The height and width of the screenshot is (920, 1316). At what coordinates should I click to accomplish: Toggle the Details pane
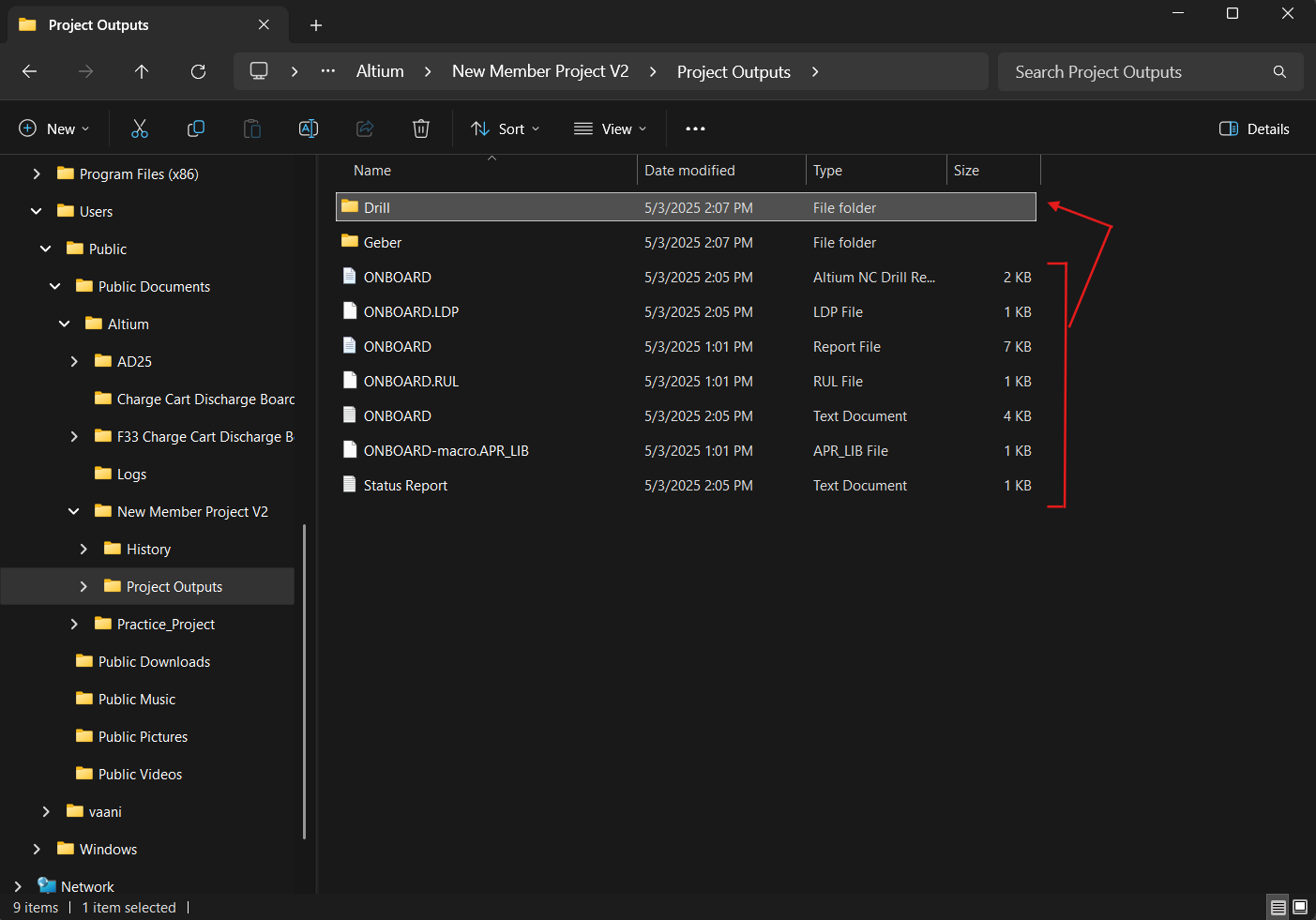pos(1254,128)
